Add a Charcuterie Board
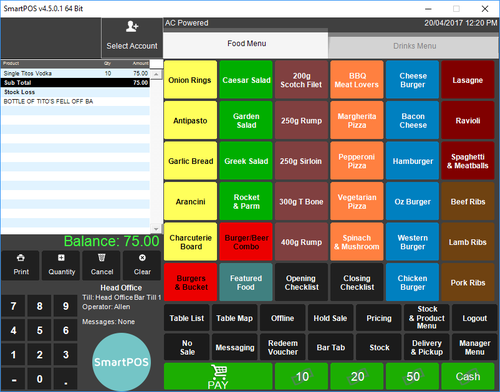The height and width of the screenshot is (392, 500). [190, 242]
